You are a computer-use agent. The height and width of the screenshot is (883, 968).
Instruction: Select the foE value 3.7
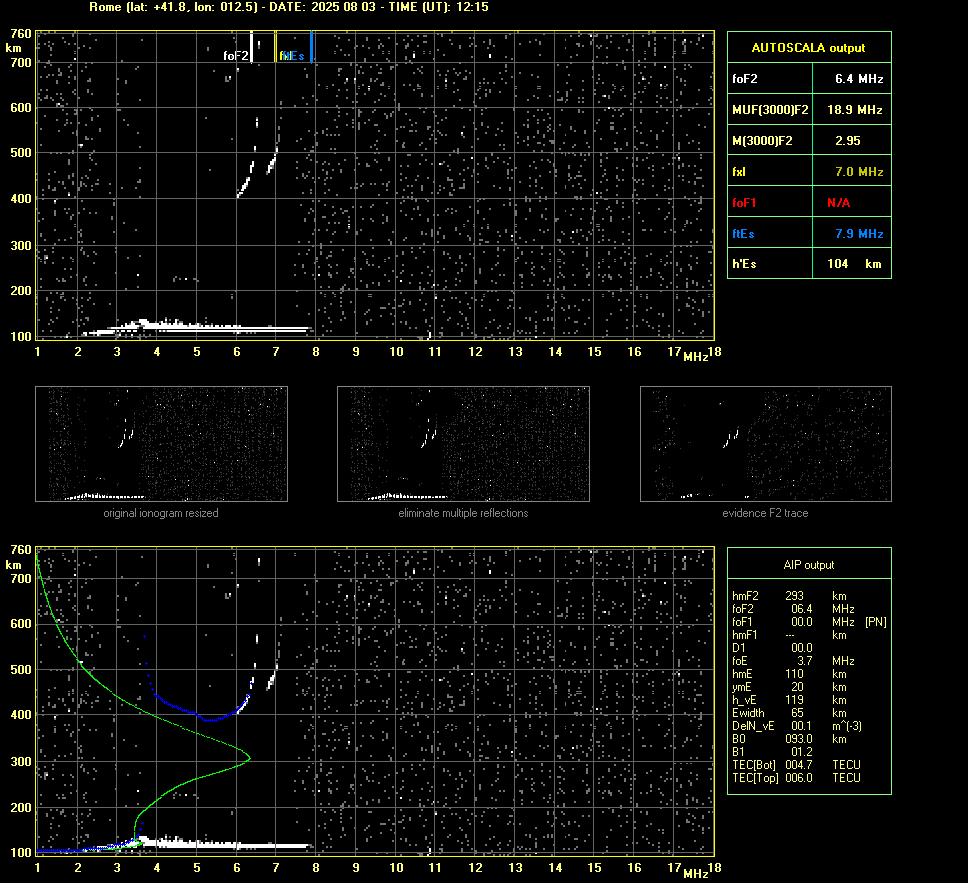(x=804, y=661)
